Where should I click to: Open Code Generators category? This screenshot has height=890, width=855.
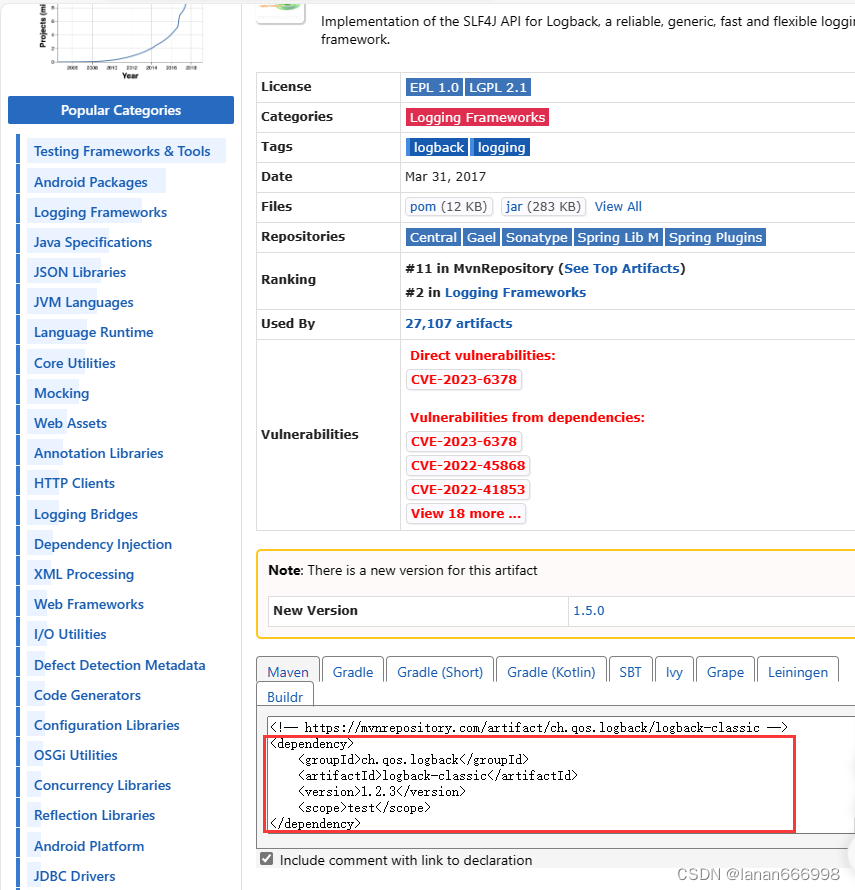87,695
